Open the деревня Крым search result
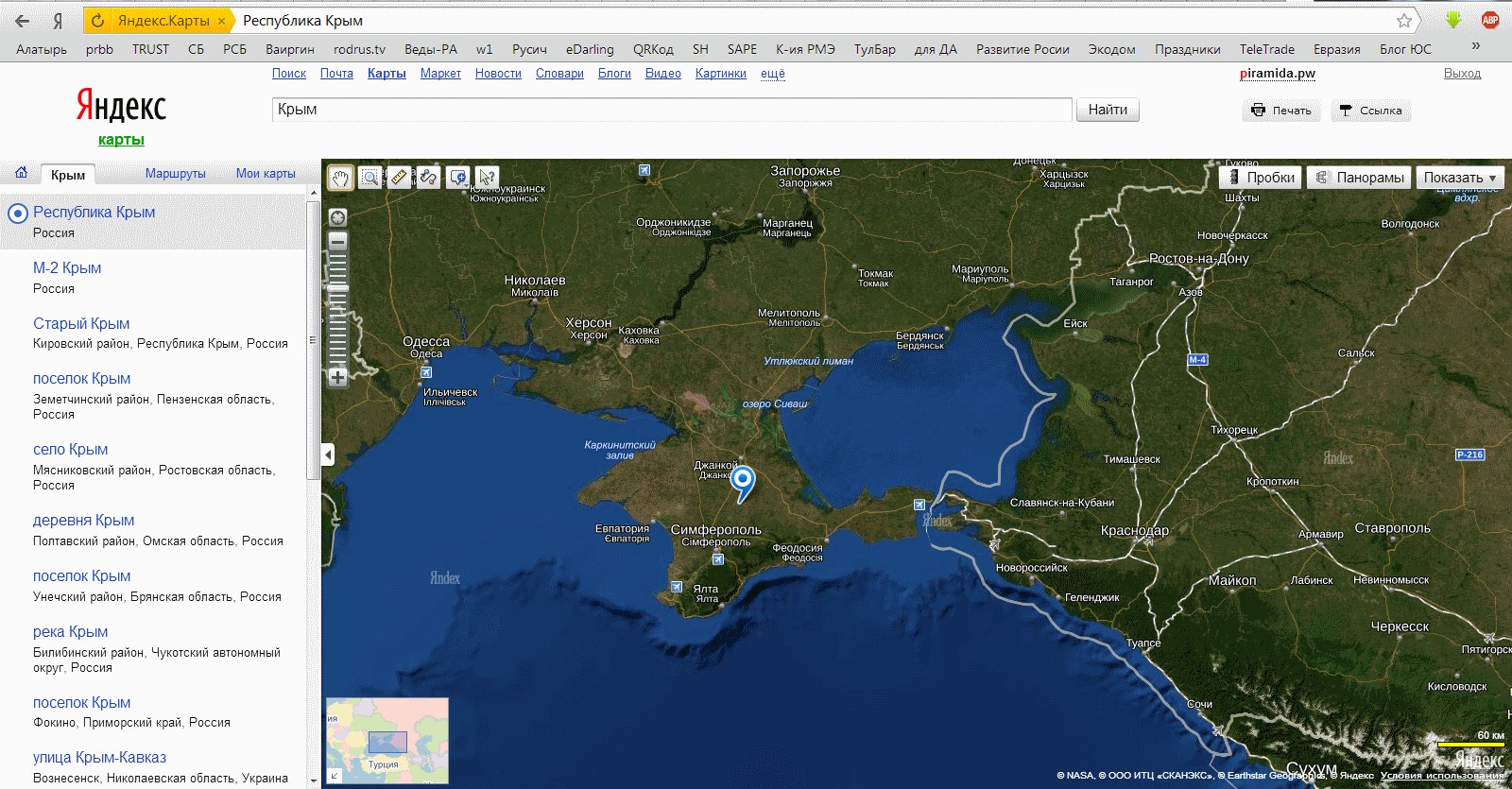 click(84, 521)
